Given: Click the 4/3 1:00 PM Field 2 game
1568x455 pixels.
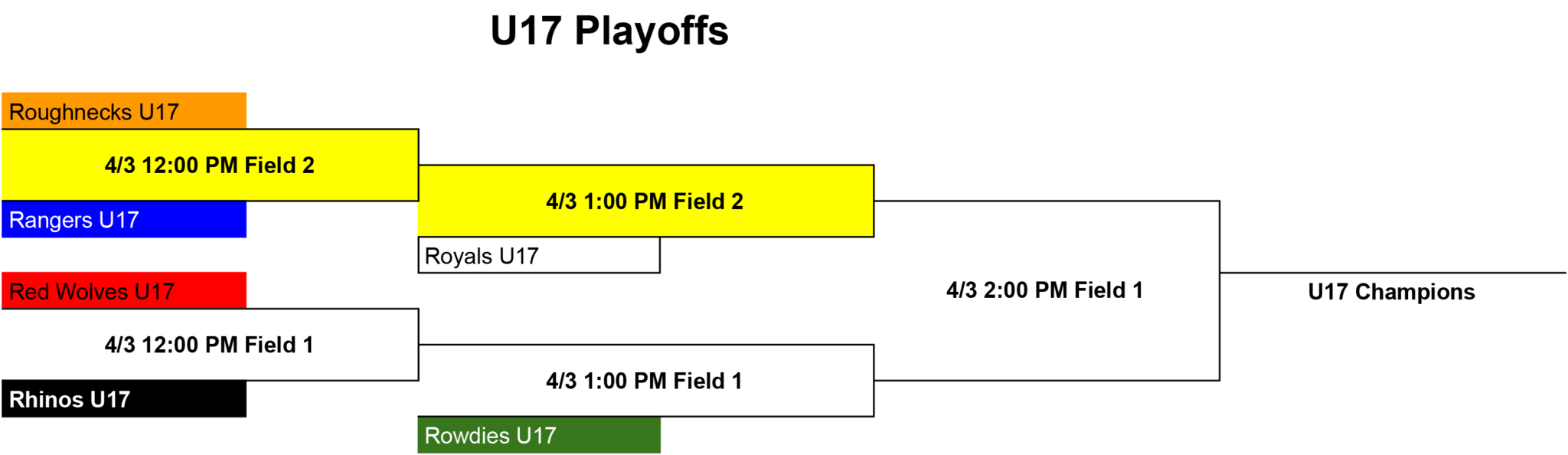Looking at the screenshot, I should click(x=645, y=201).
